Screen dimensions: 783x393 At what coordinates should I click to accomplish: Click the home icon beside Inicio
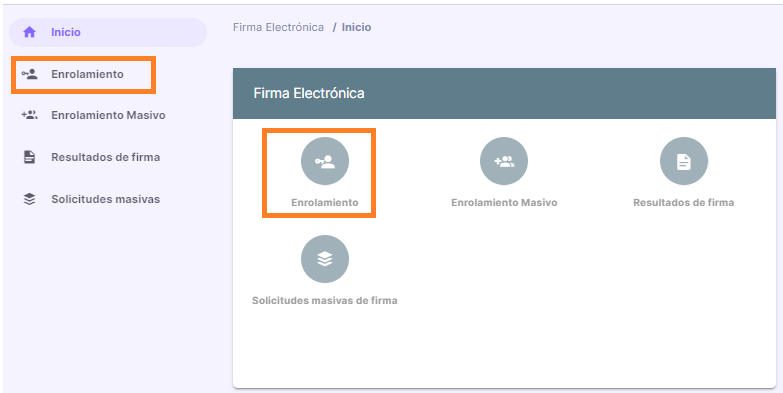pyautogui.click(x=30, y=32)
